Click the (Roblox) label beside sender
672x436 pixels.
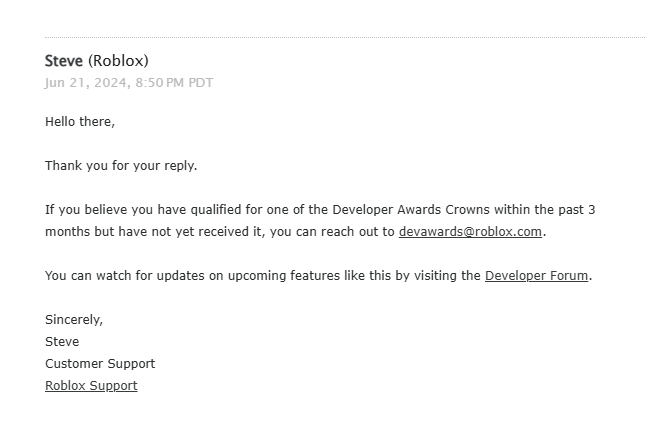tap(118, 61)
